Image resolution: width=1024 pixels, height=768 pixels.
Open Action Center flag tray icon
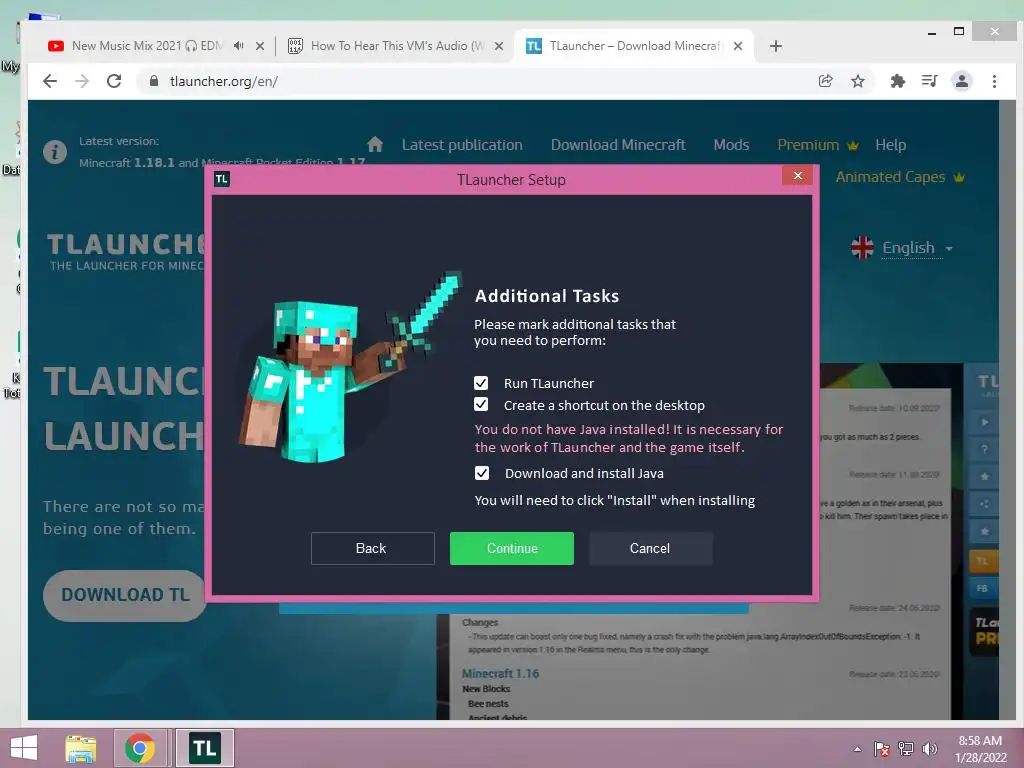882,749
